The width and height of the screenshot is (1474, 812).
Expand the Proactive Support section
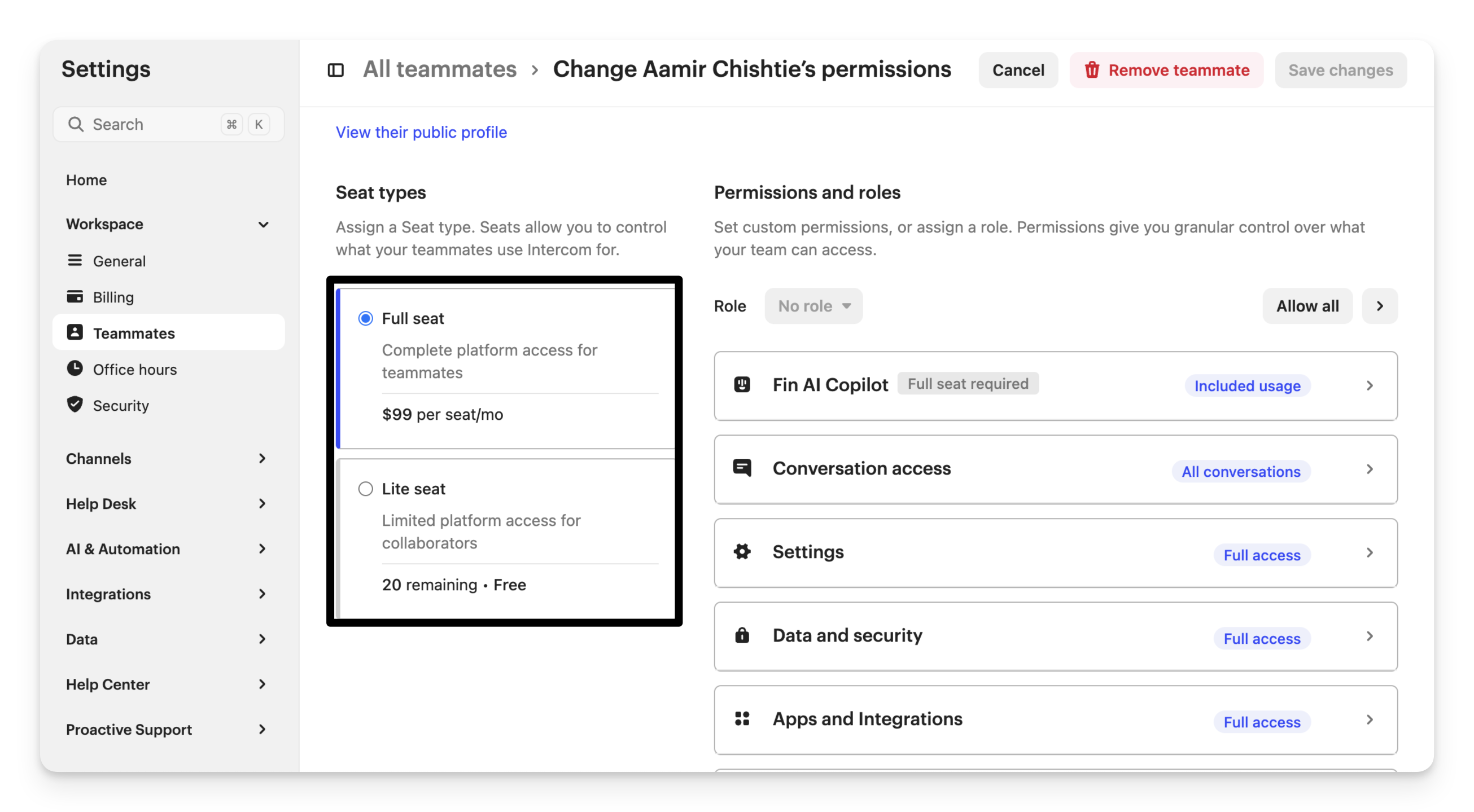pos(262,730)
